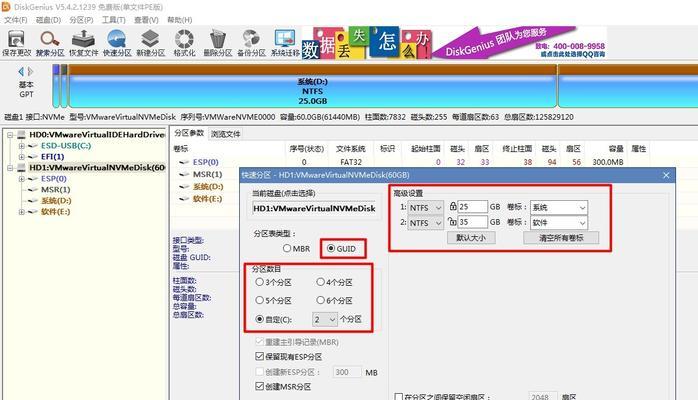Select EFI(1) under HD0 in the tree
698x400 pixels.
click(x=53, y=157)
